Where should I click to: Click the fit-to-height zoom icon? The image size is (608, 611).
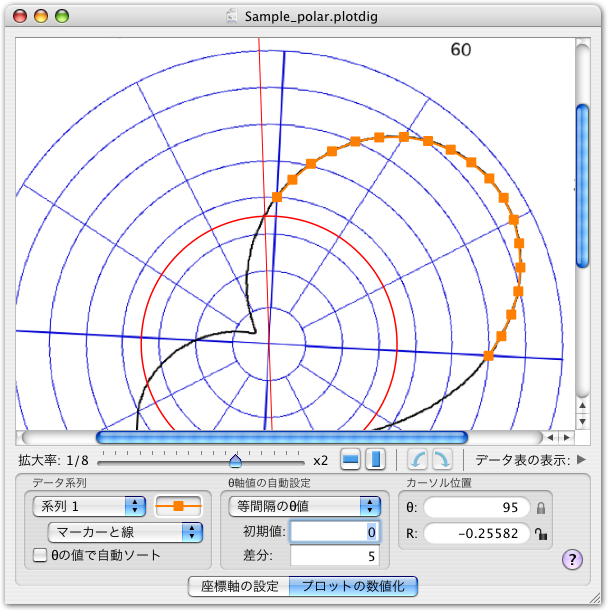pos(375,460)
